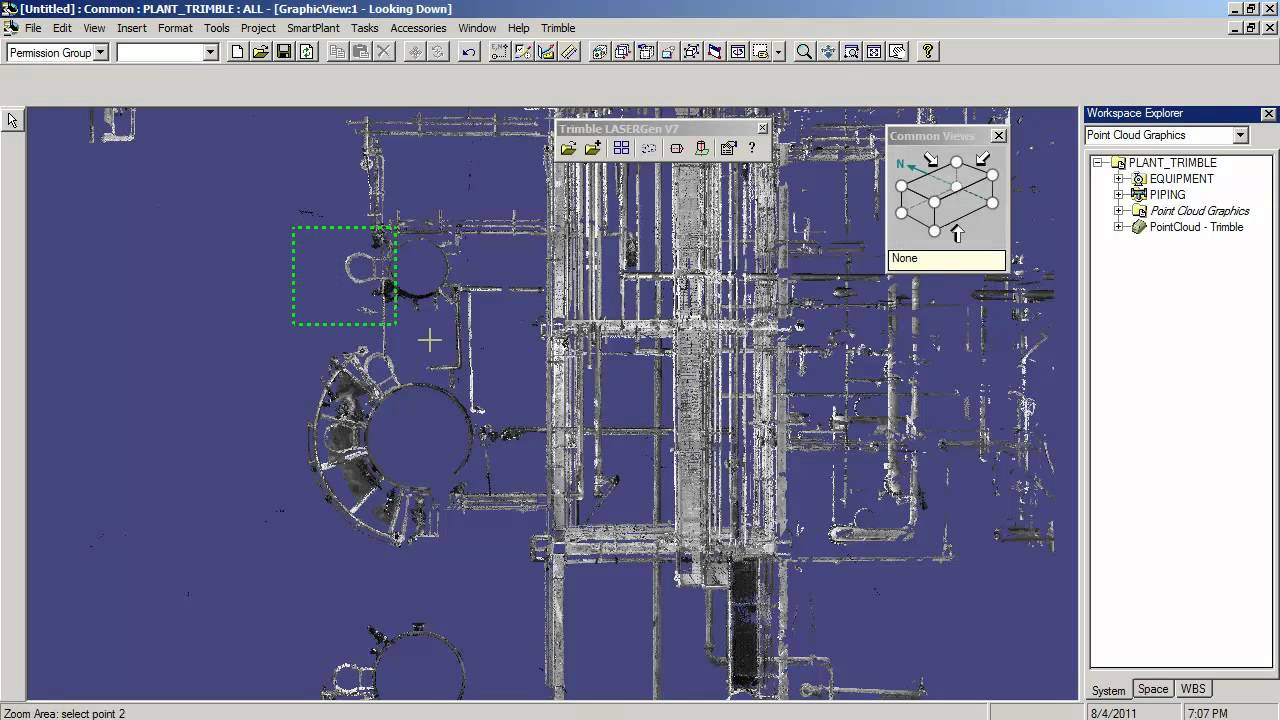The height and width of the screenshot is (720, 1280).
Task: Expand the PointCloud - Trimble node
Action: coord(1119,227)
